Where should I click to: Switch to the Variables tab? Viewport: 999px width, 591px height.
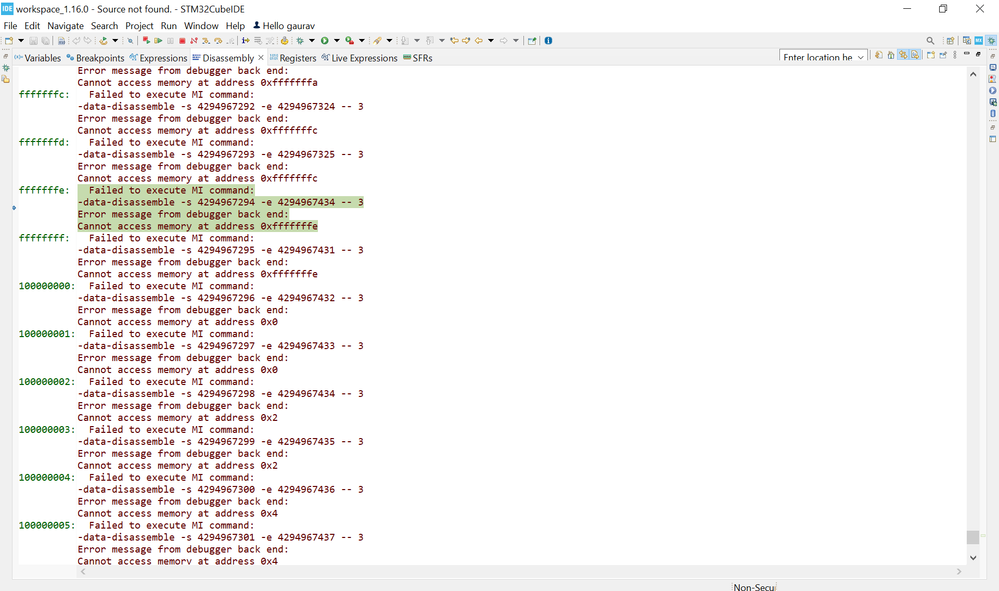[x=38, y=57]
